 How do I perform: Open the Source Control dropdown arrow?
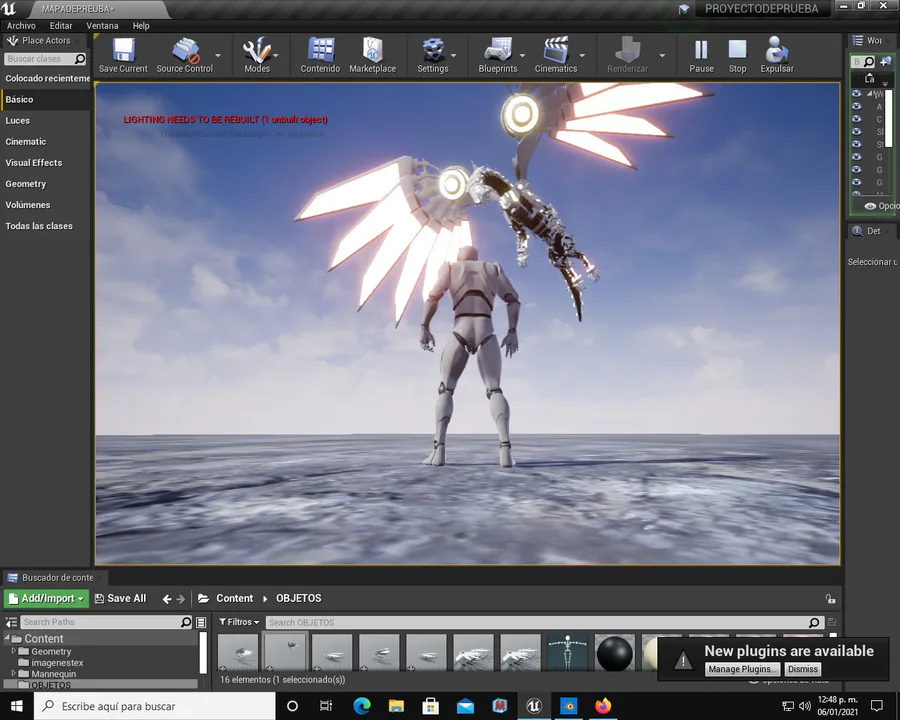[218, 56]
